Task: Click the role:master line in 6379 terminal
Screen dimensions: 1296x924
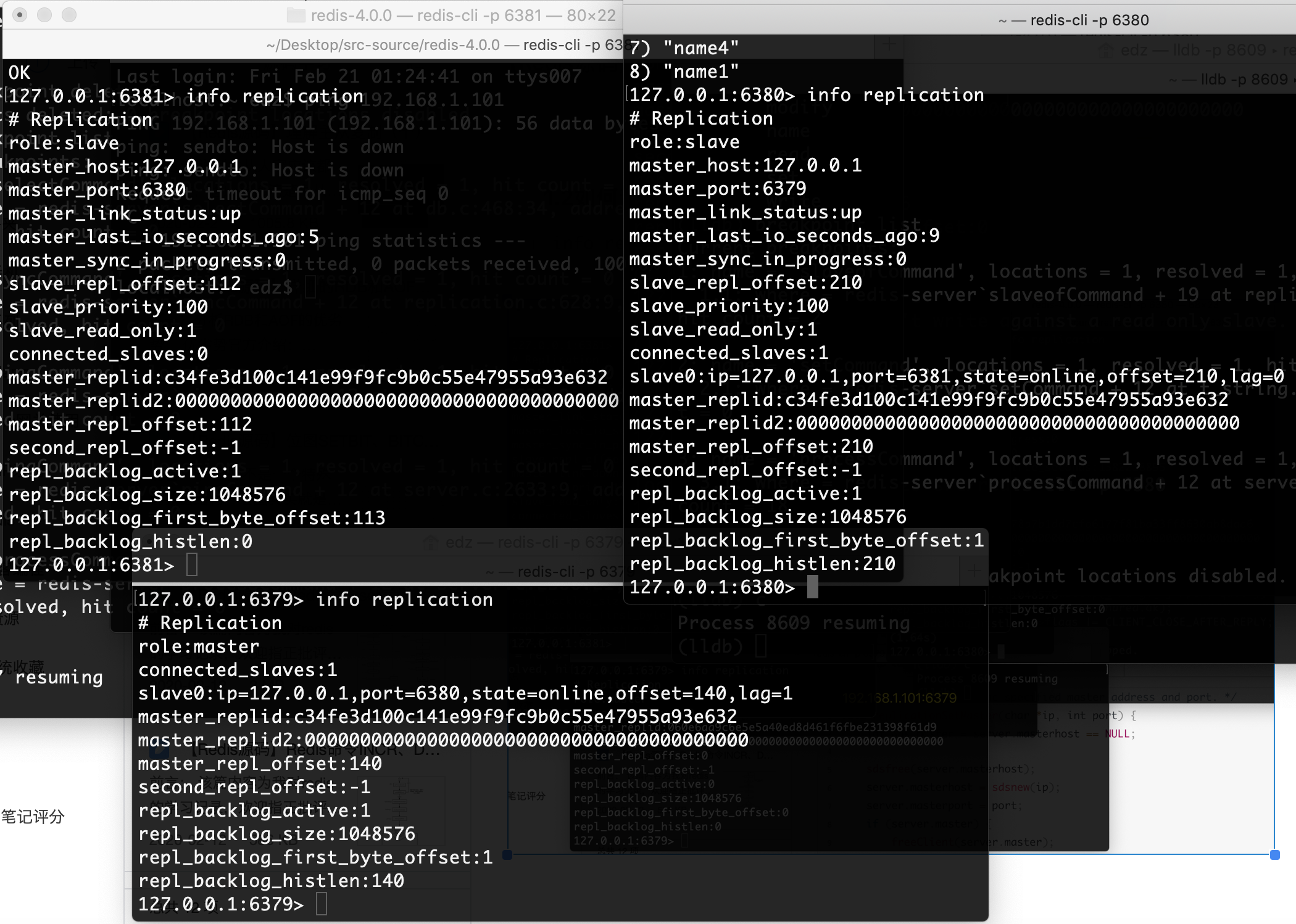Action: coord(199,646)
